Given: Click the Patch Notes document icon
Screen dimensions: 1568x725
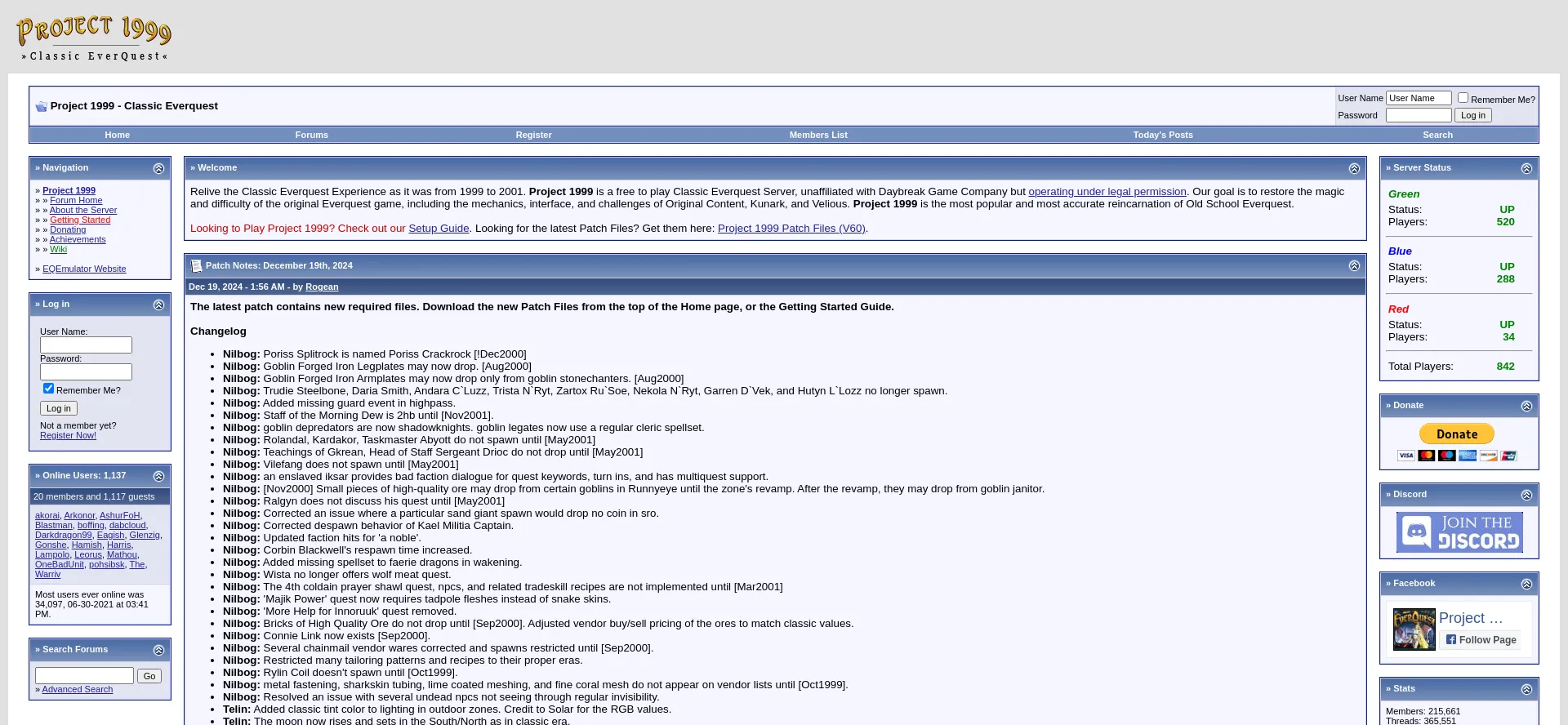Looking at the screenshot, I should pos(196,266).
